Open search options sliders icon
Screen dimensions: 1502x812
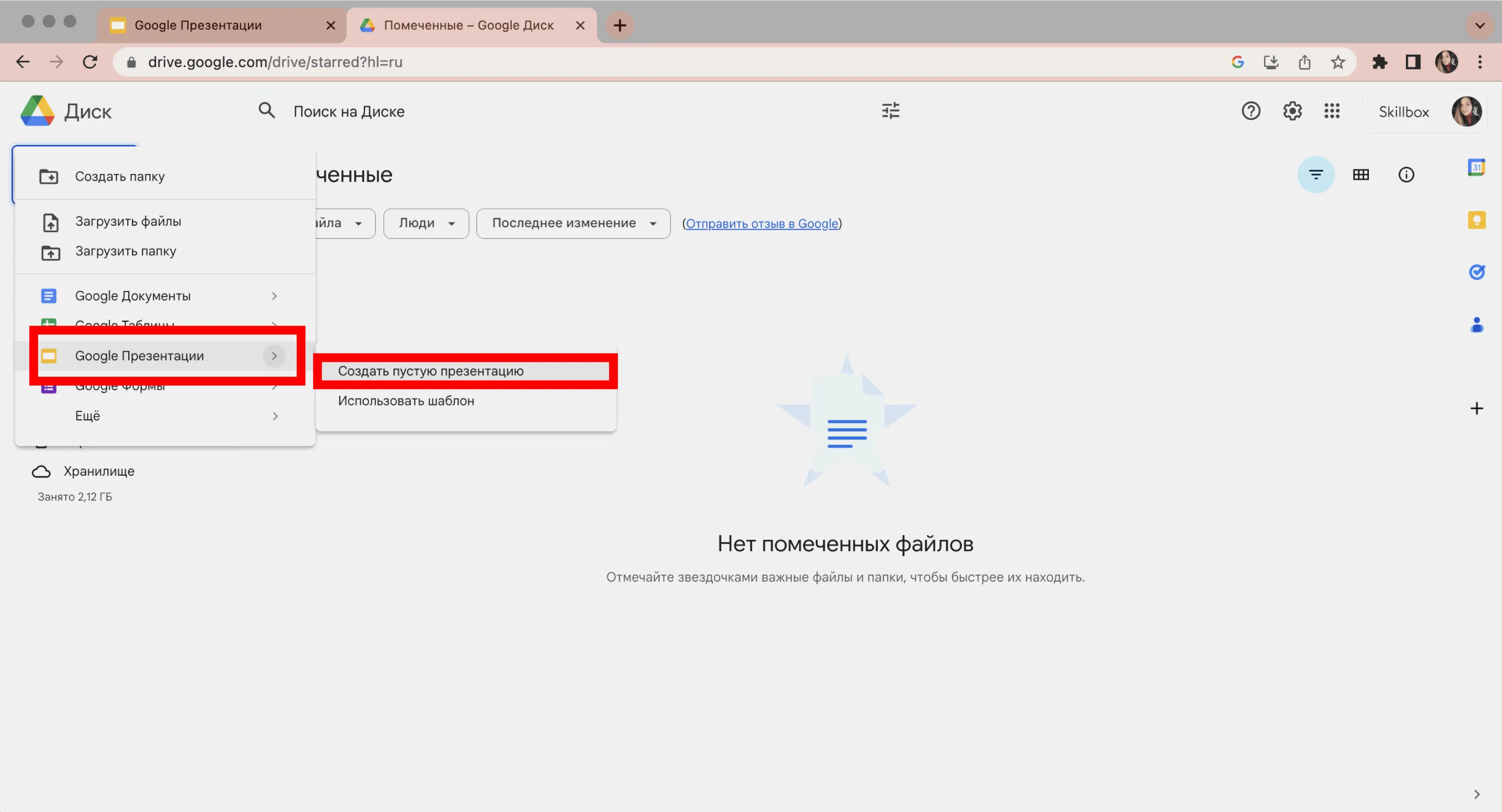[x=890, y=111]
